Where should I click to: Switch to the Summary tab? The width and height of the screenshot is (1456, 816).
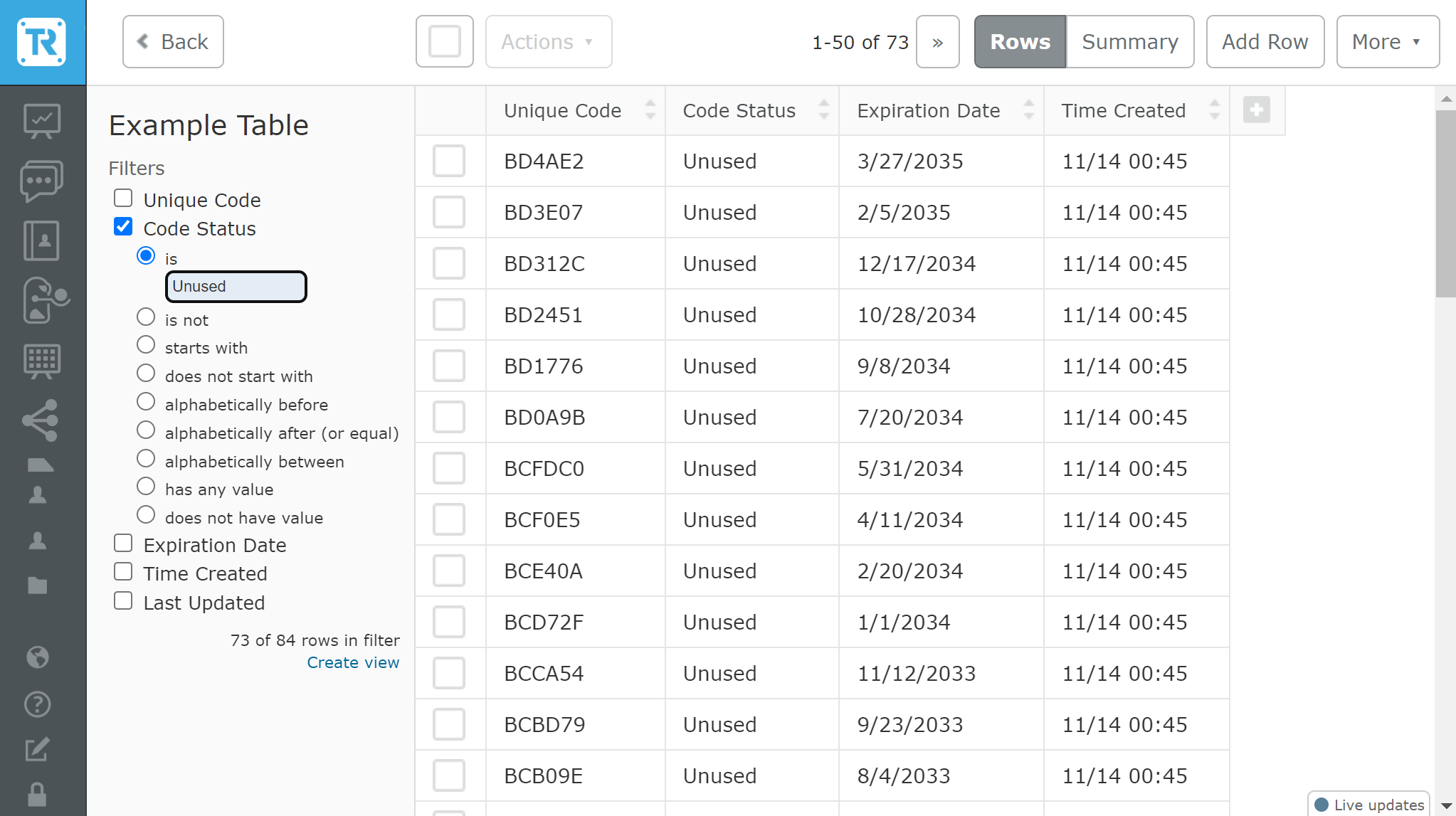(1129, 42)
